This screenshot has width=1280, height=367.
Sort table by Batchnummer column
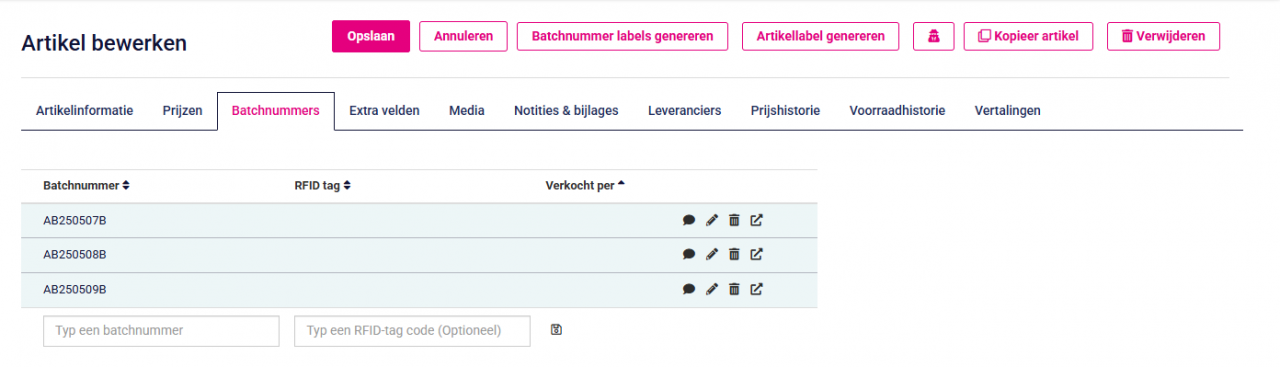click(x=86, y=185)
